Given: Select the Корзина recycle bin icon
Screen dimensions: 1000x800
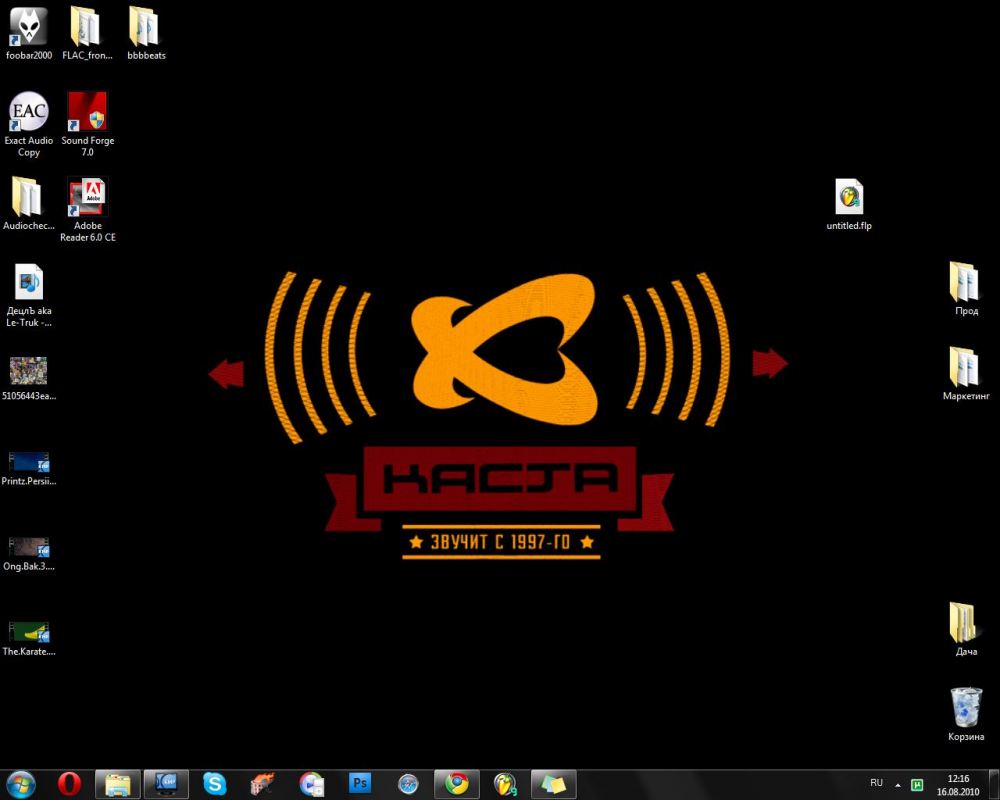Looking at the screenshot, I should click(966, 707).
